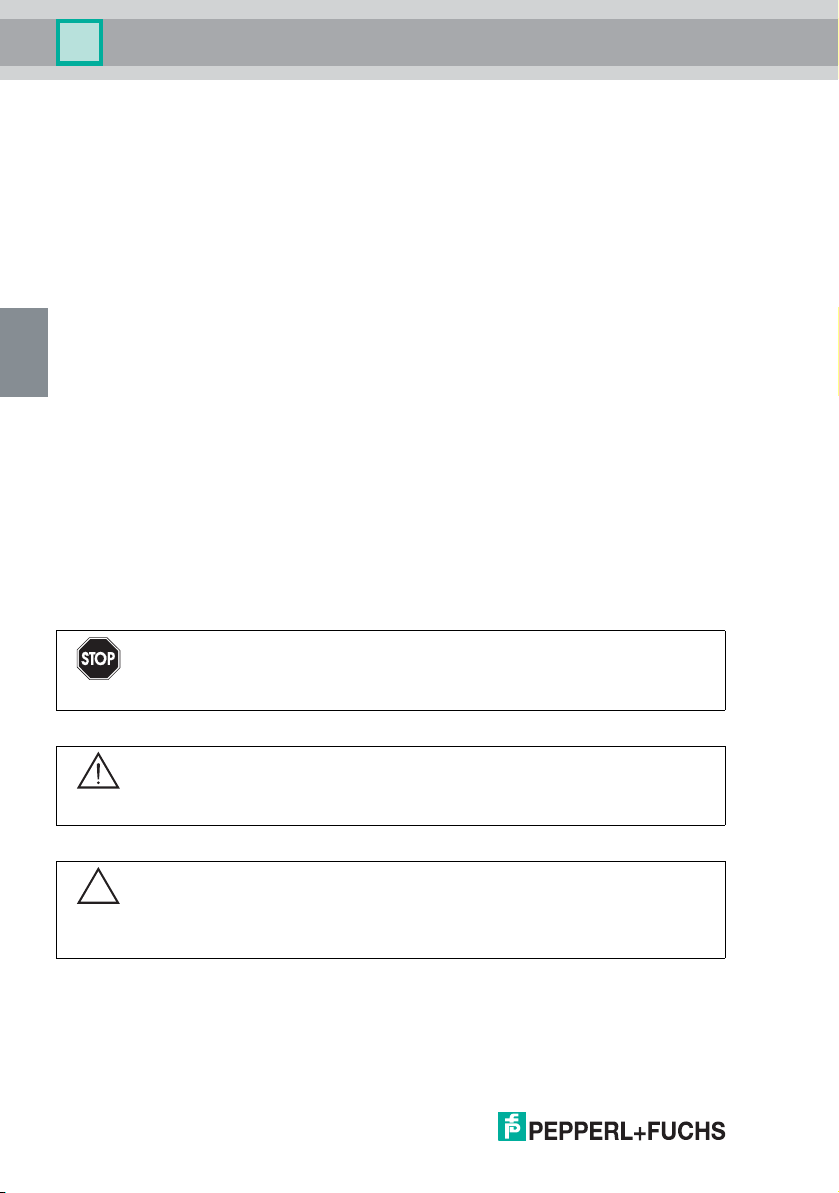
Task: Click the empty outlined triangle icon
Action: click(x=98, y=886)
